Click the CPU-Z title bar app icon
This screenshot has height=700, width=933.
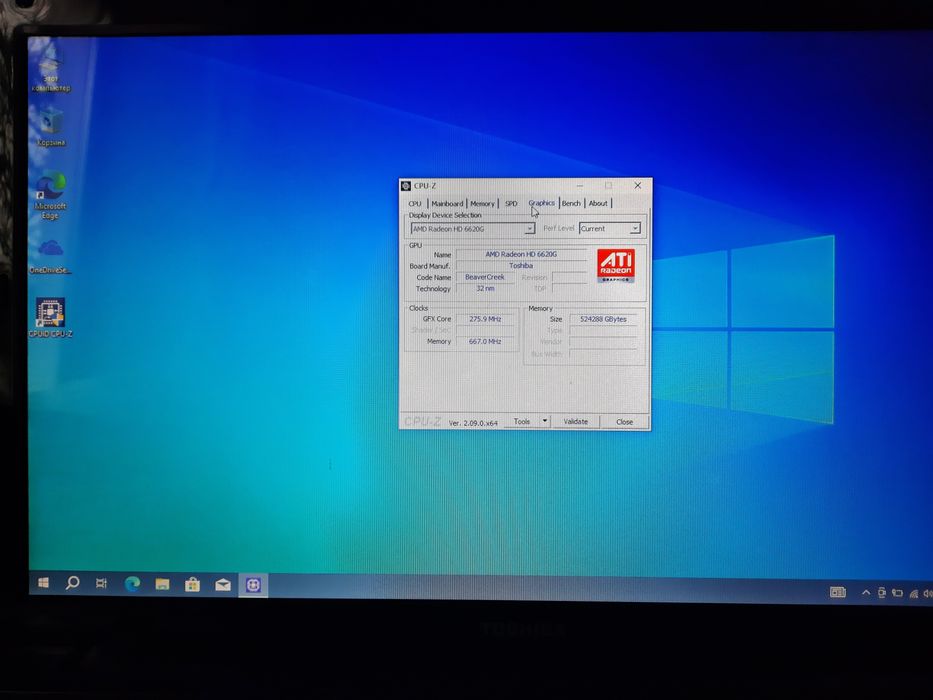pos(406,186)
